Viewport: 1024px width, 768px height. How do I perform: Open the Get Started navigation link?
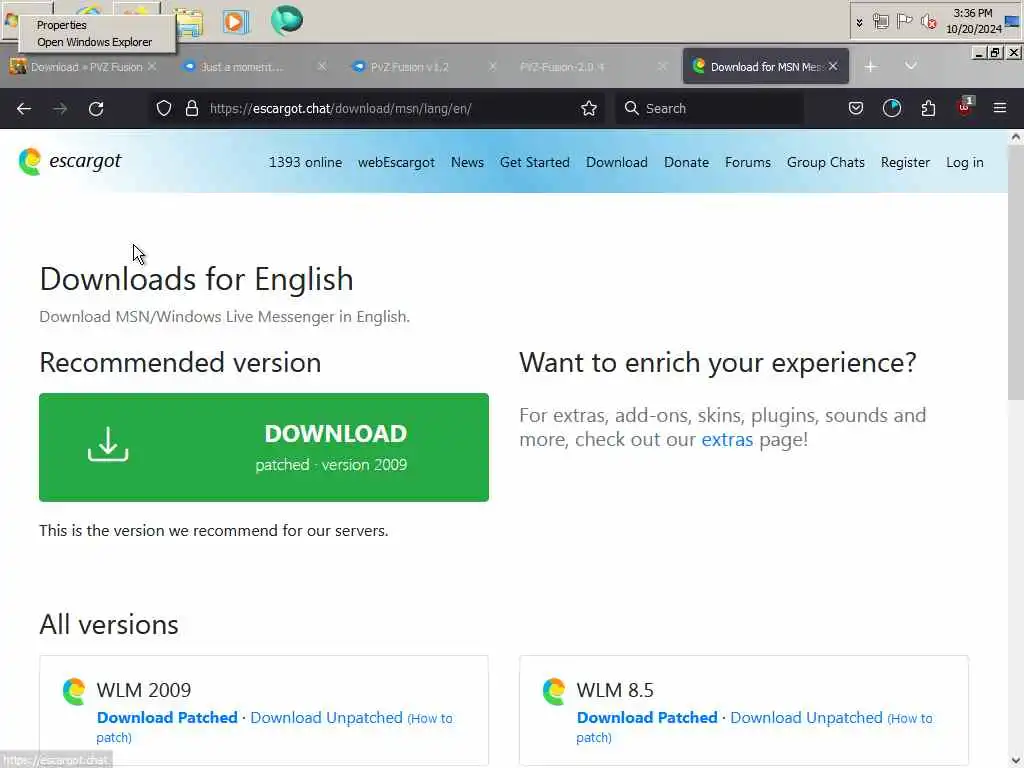[535, 162]
